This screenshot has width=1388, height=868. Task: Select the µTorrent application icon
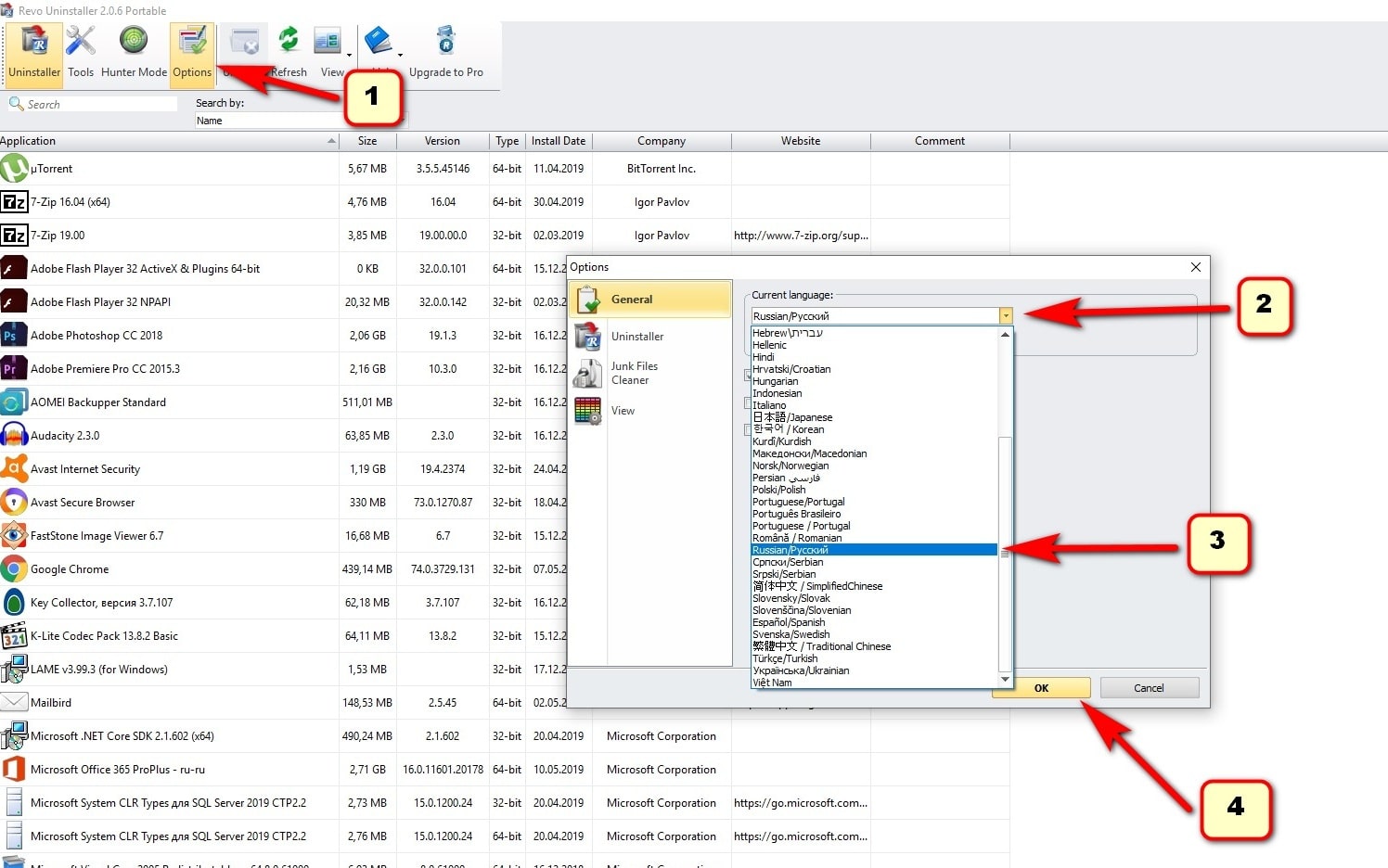click(14, 168)
